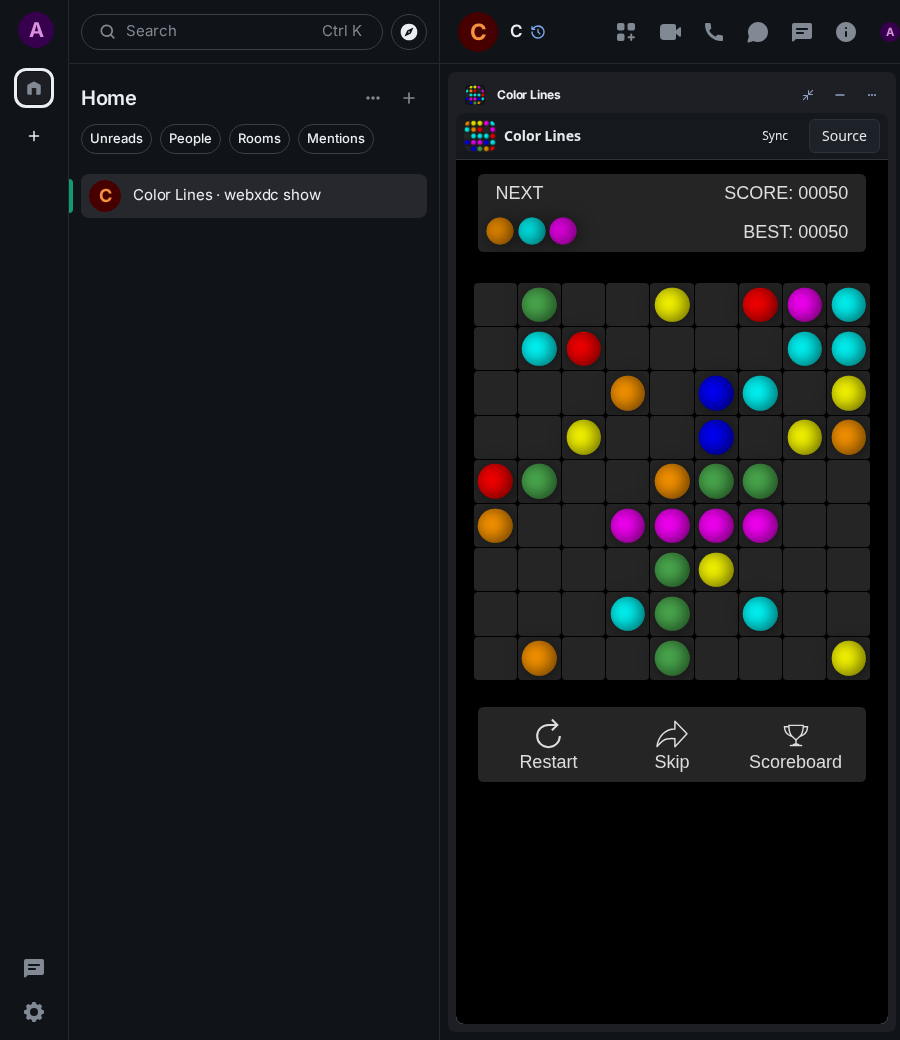Open the Color Lines webxdc show room
Image resolution: width=900 pixels, height=1040 pixels.
(x=254, y=196)
